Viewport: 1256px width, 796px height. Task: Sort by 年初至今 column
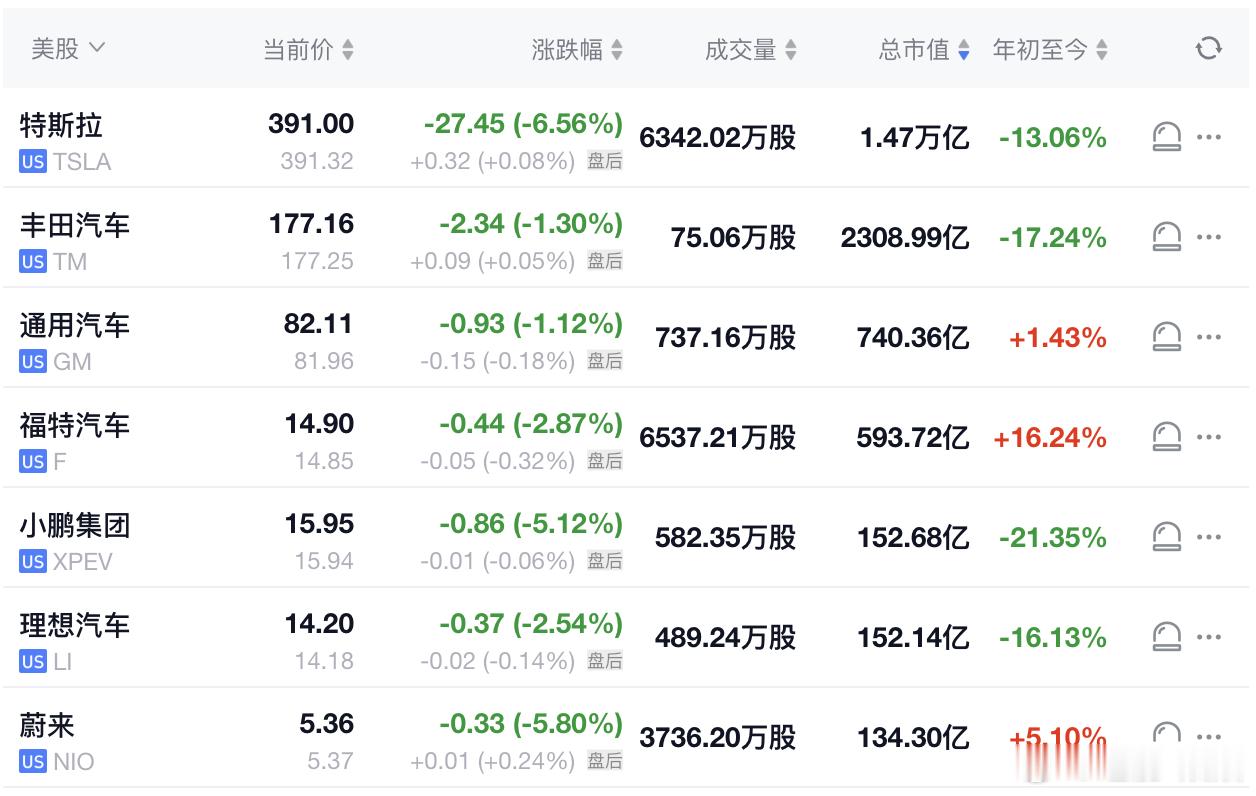tap(1050, 50)
